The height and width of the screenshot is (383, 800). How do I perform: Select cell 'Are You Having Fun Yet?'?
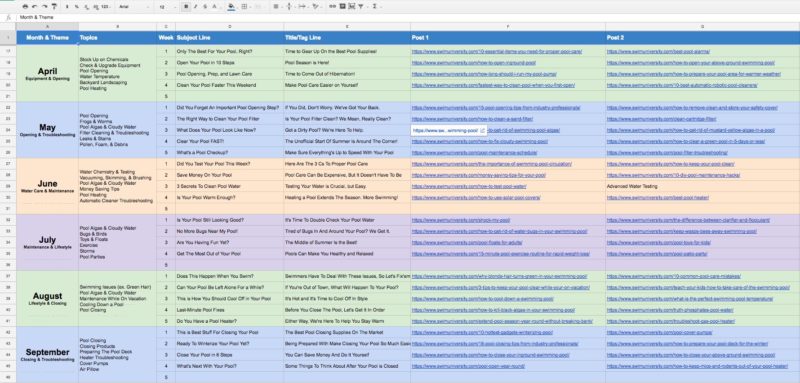pyautogui.click(x=229, y=242)
